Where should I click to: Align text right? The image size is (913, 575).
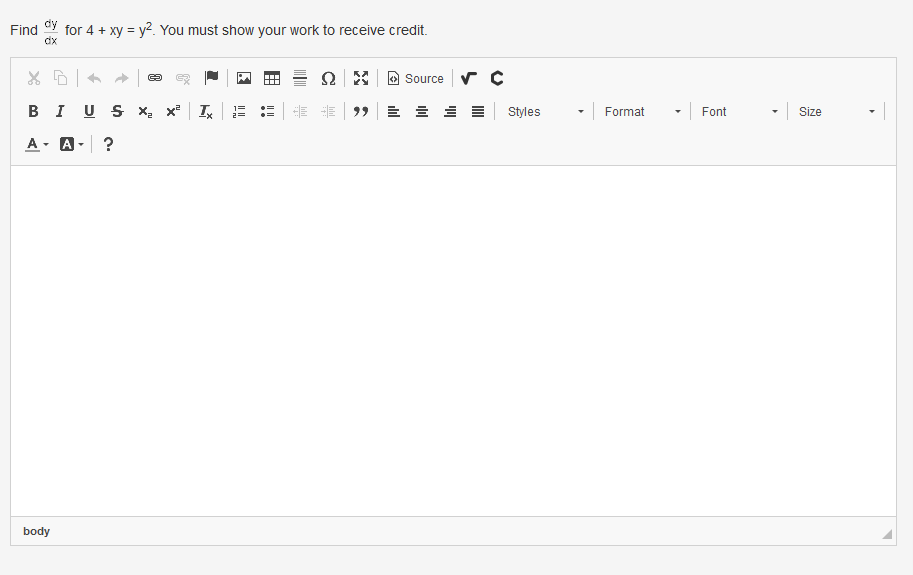[x=450, y=111]
